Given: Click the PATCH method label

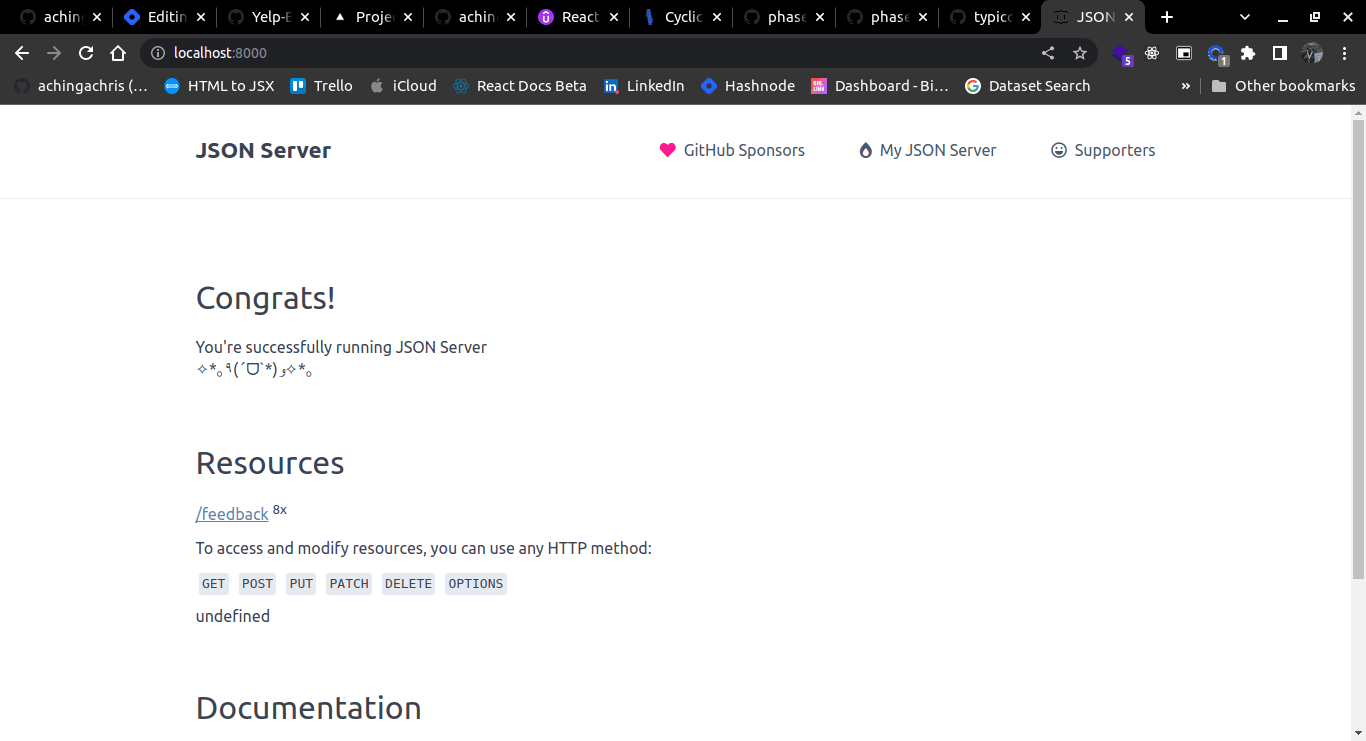Looking at the screenshot, I should coord(349,584).
